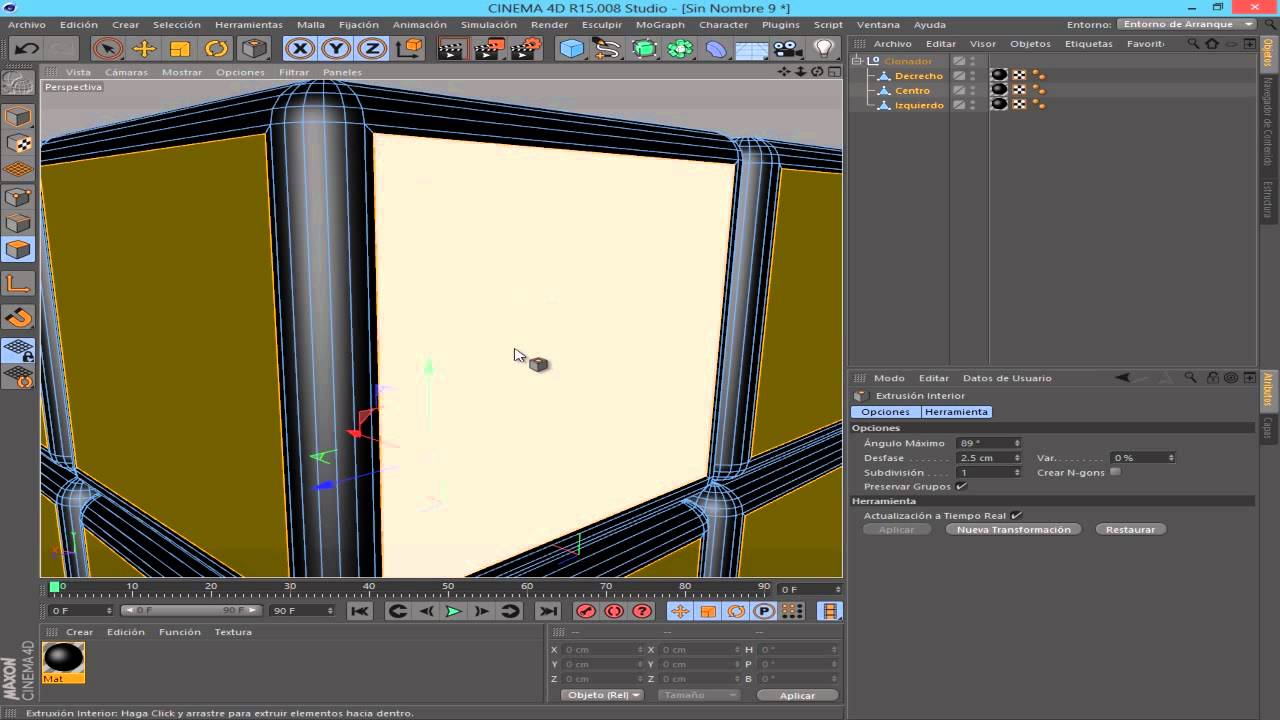Viewport: 1280px width, 720px height.
Task: Open the Textura menu in material manager
Action: click(x=233, y=632)
